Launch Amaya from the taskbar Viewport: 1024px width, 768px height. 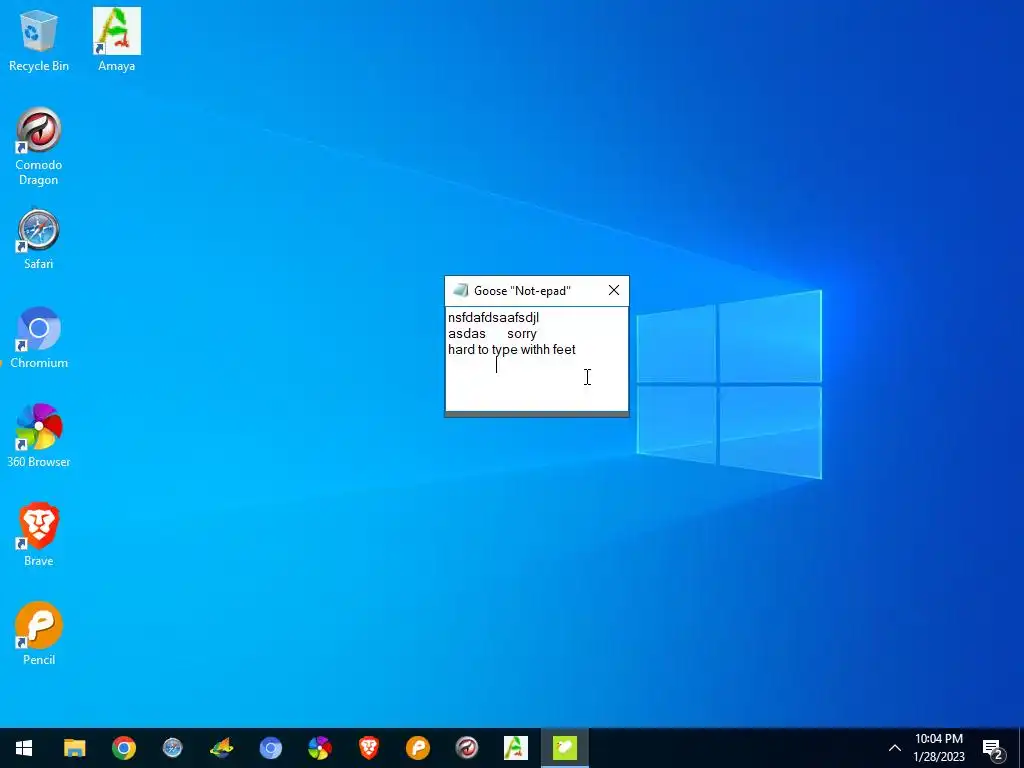click(515, 748)
